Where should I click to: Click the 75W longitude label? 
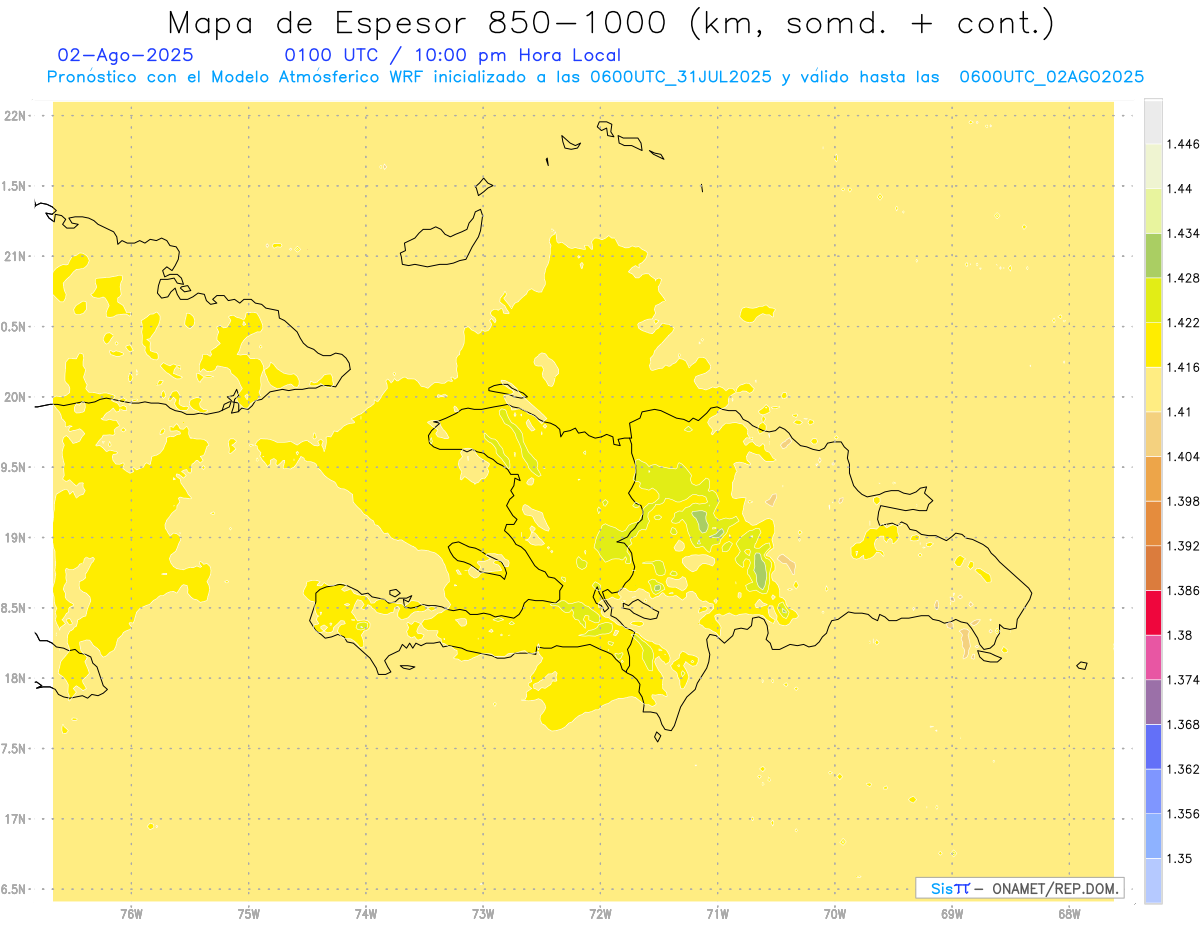(x=248, y=913)
